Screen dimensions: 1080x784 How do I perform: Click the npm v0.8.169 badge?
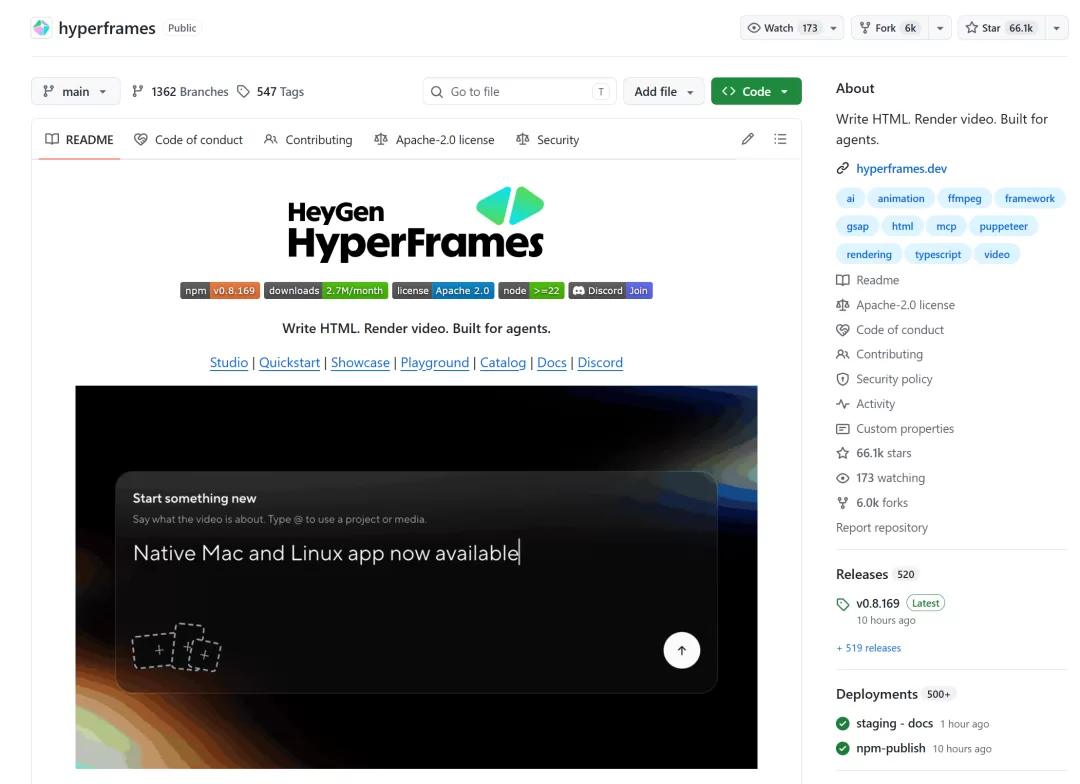(220, 291)
